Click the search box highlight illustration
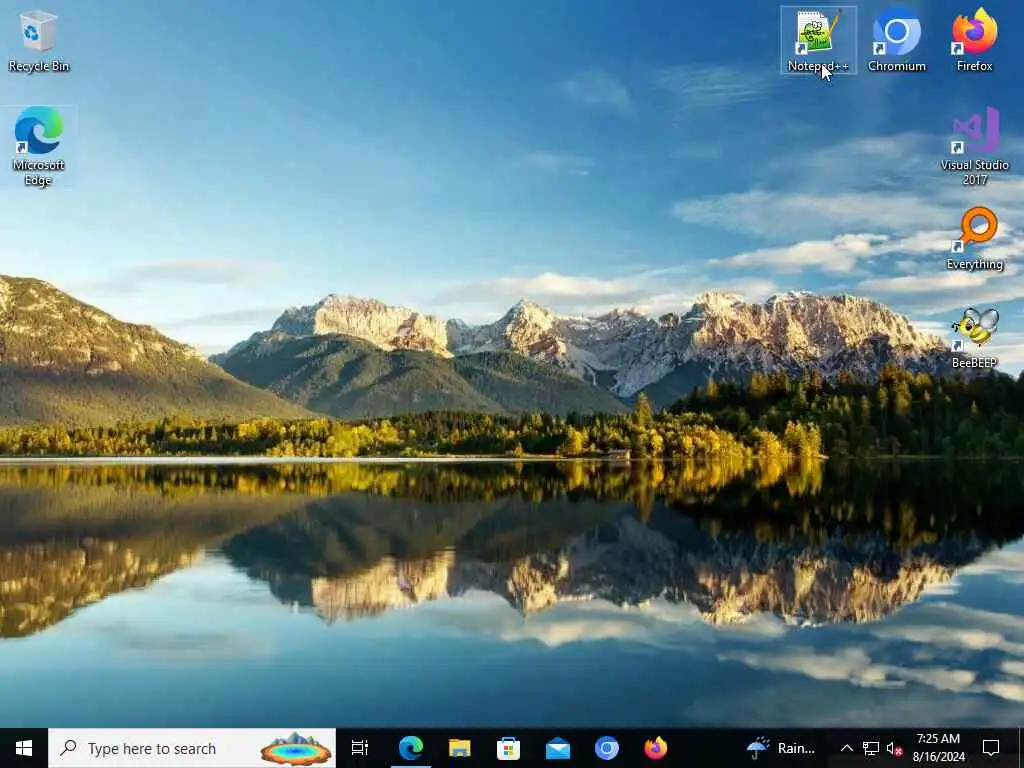This screenshot has height=768, width=1024. 296,748
